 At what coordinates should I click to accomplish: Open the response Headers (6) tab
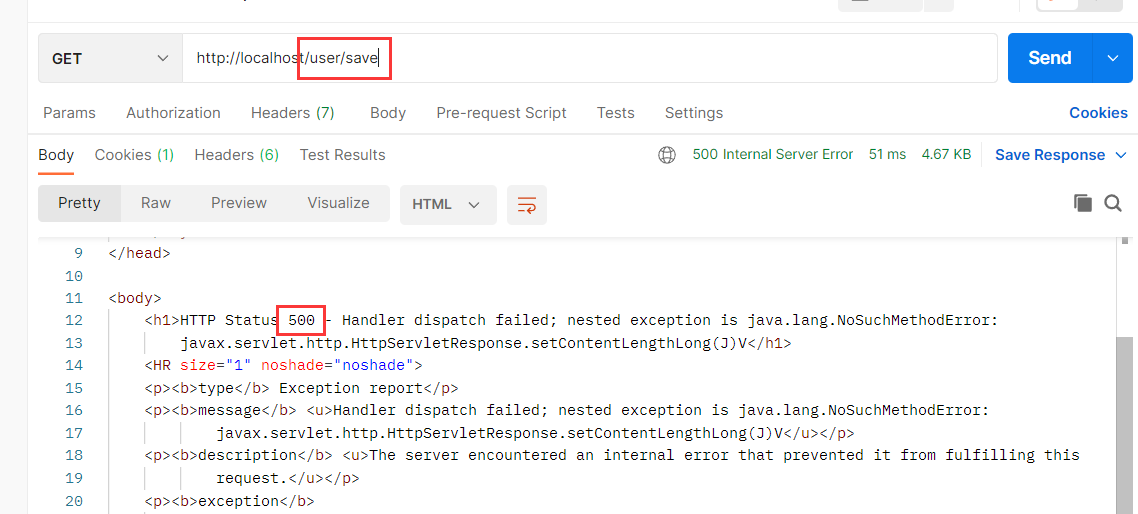(236, 155)
